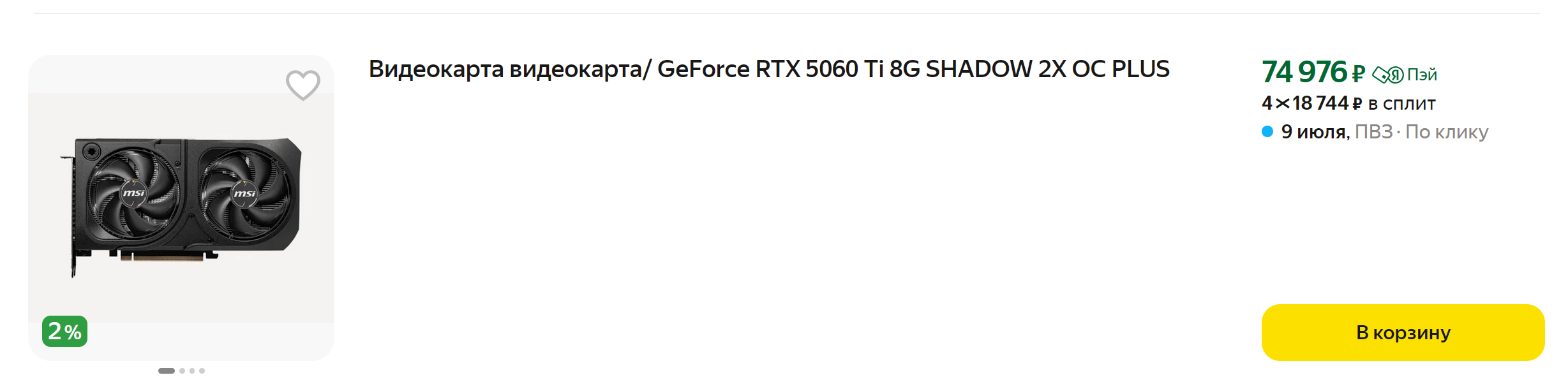Click the right MSI fan in product photo
This screenshot has height=389, width=1568.
[245, 193]
